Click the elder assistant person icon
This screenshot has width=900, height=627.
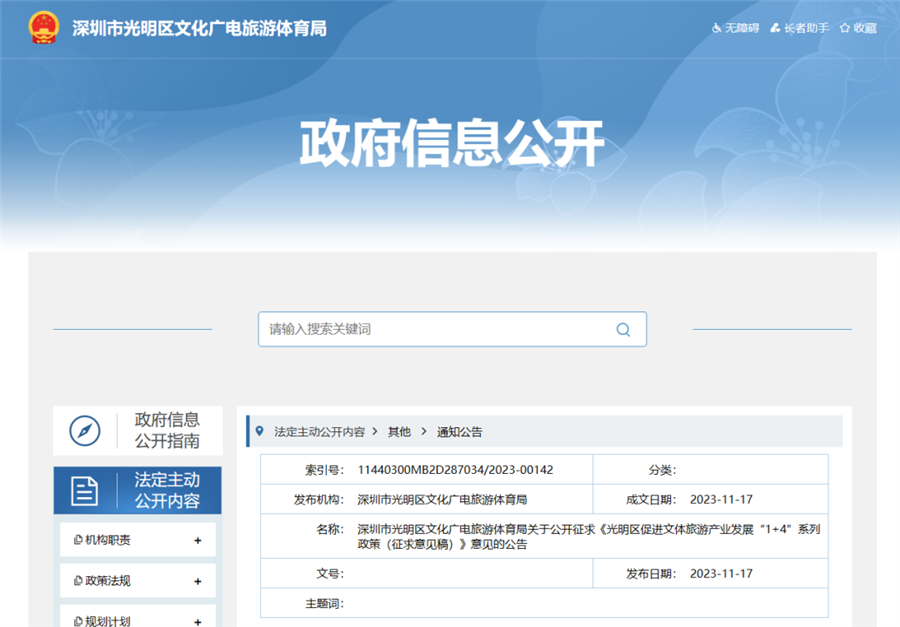pyautogui.click(x=775, y=28)
